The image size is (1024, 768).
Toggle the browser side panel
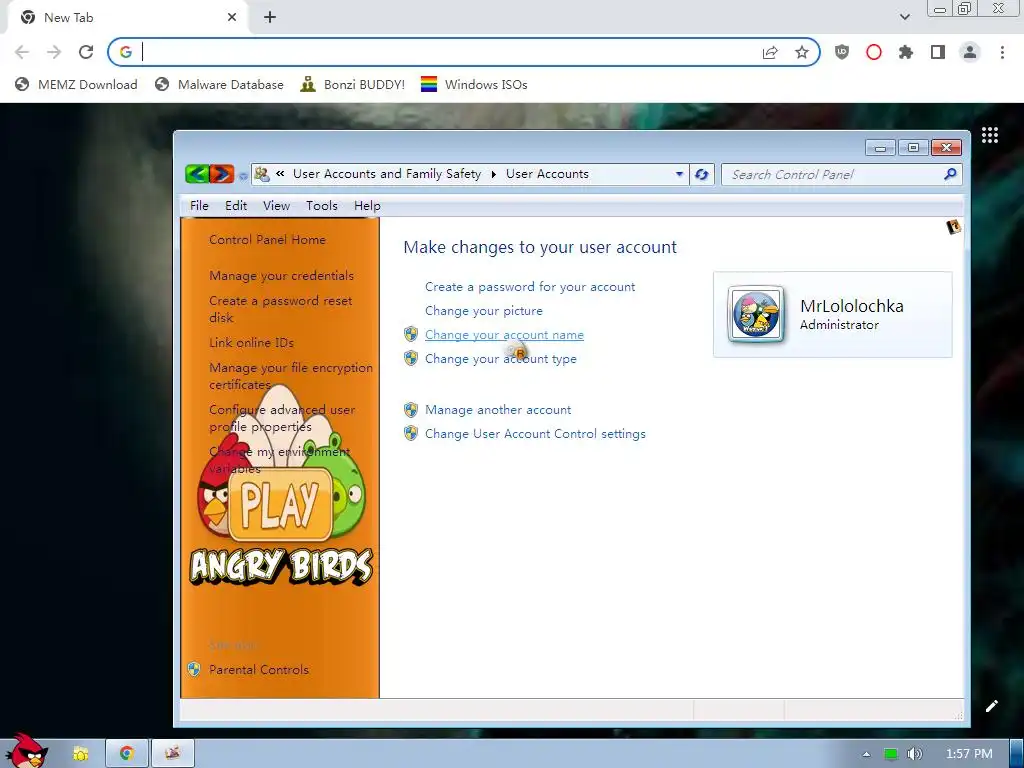pos(938,52)
